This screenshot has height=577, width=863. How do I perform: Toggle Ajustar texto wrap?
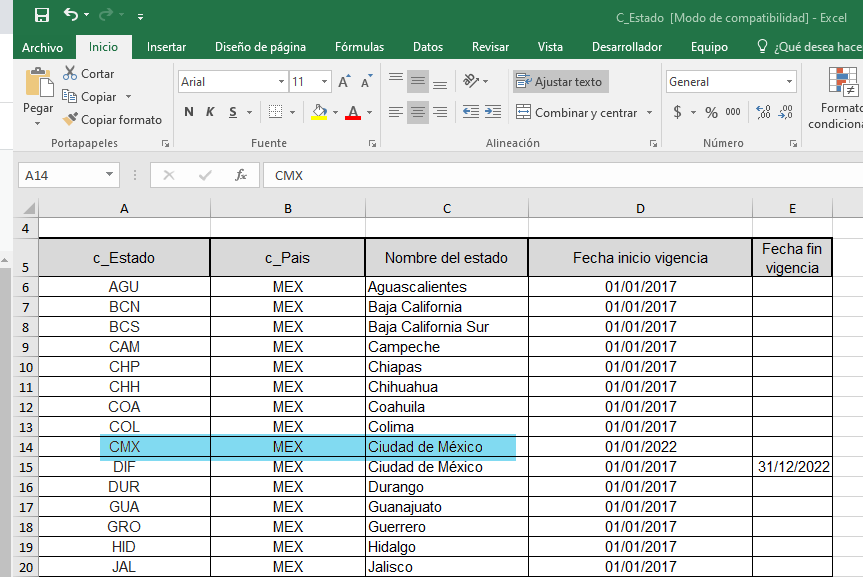[x=560, y=81]
